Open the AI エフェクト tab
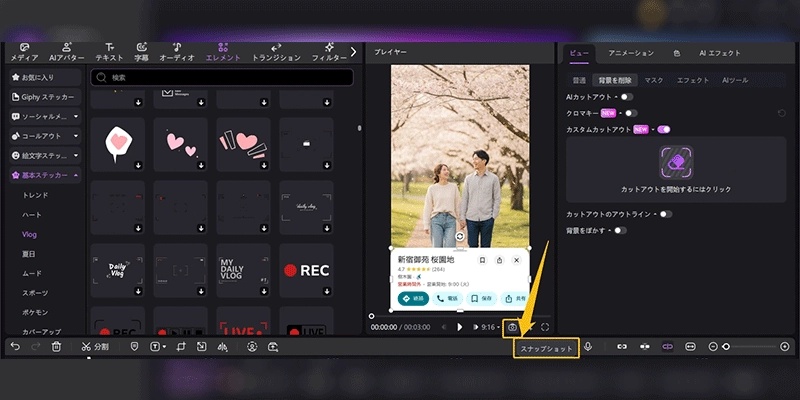Image resolution: width=800 pixels, height=400 pixels. click(x=720, y=53)
